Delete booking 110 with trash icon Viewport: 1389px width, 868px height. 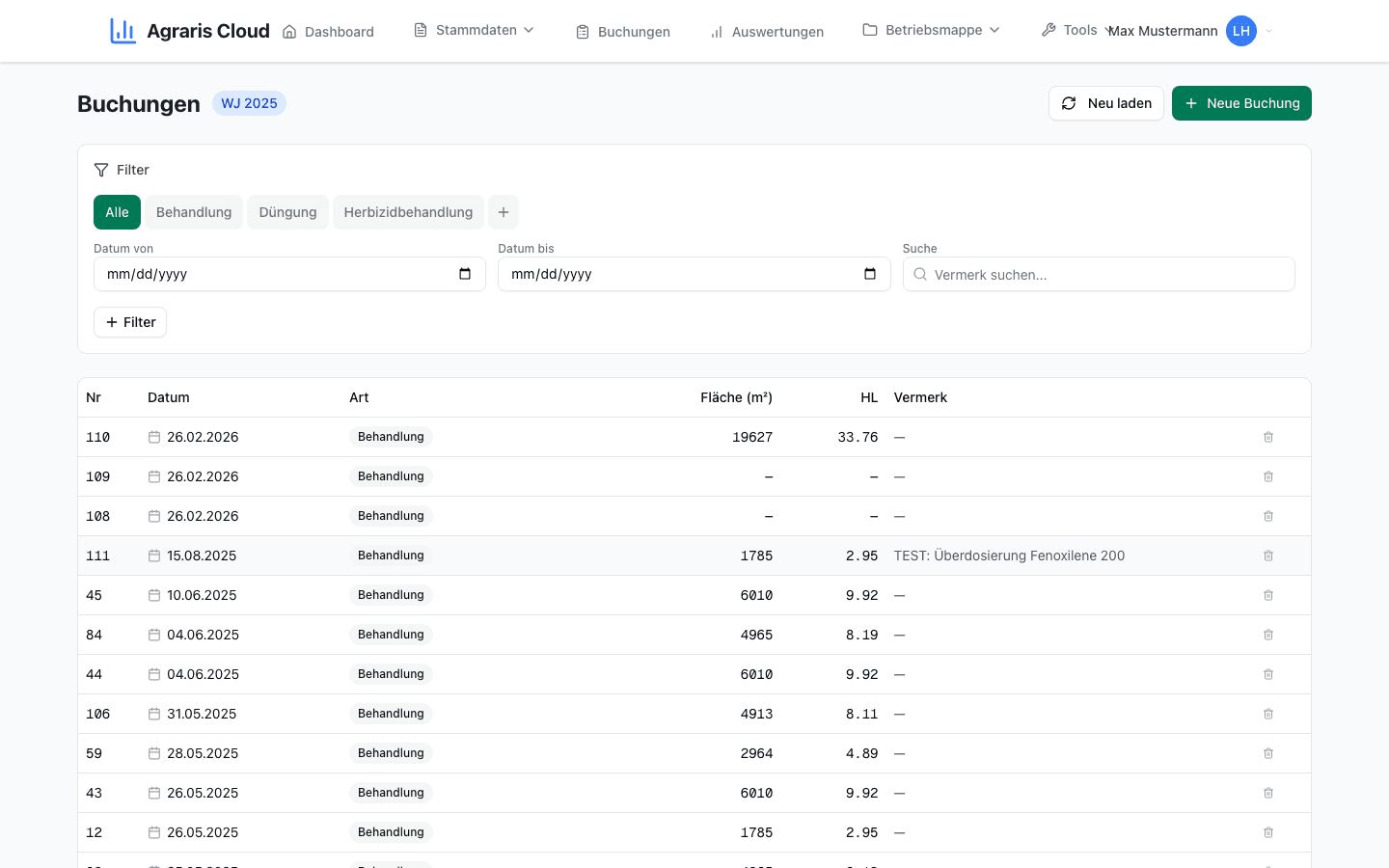(x=1268, y=437)
